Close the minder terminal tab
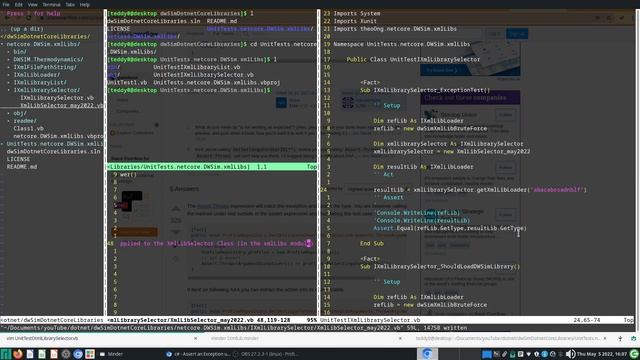Screen dimensions: 640x360 (x=400, y=338)
